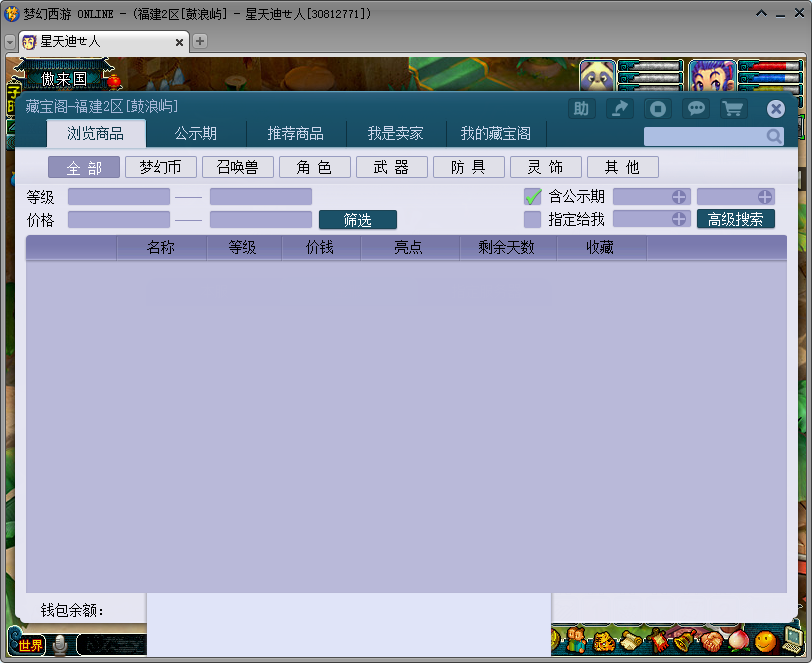Focus the minimum 价格 input field
The image size is (812, 663).
point(119,220)
